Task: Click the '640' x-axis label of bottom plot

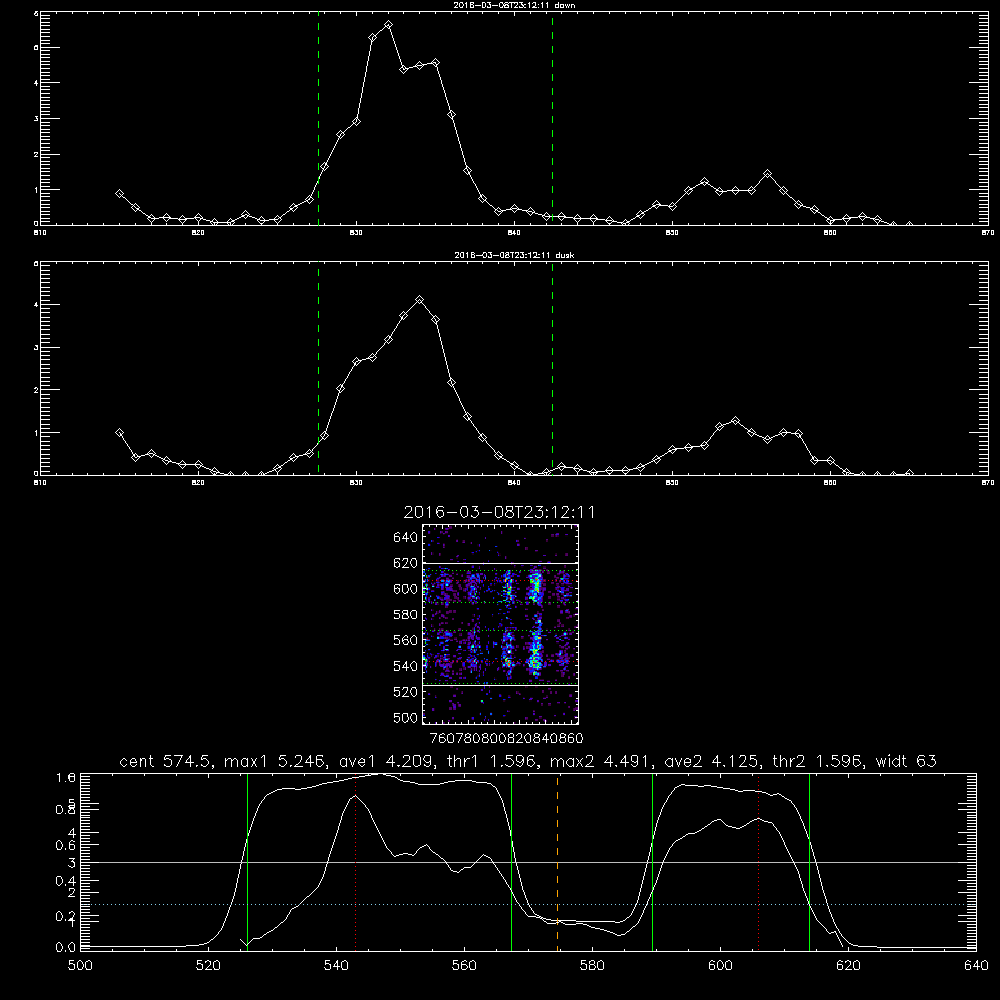Action: (x=976, y=966)
